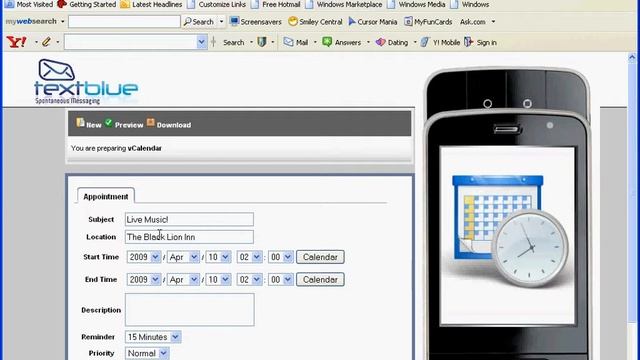The width and height of the screenshot is (640, 360).
Task: Open Yahoo Dating toolbar icon
Action: tap(392, 42)
